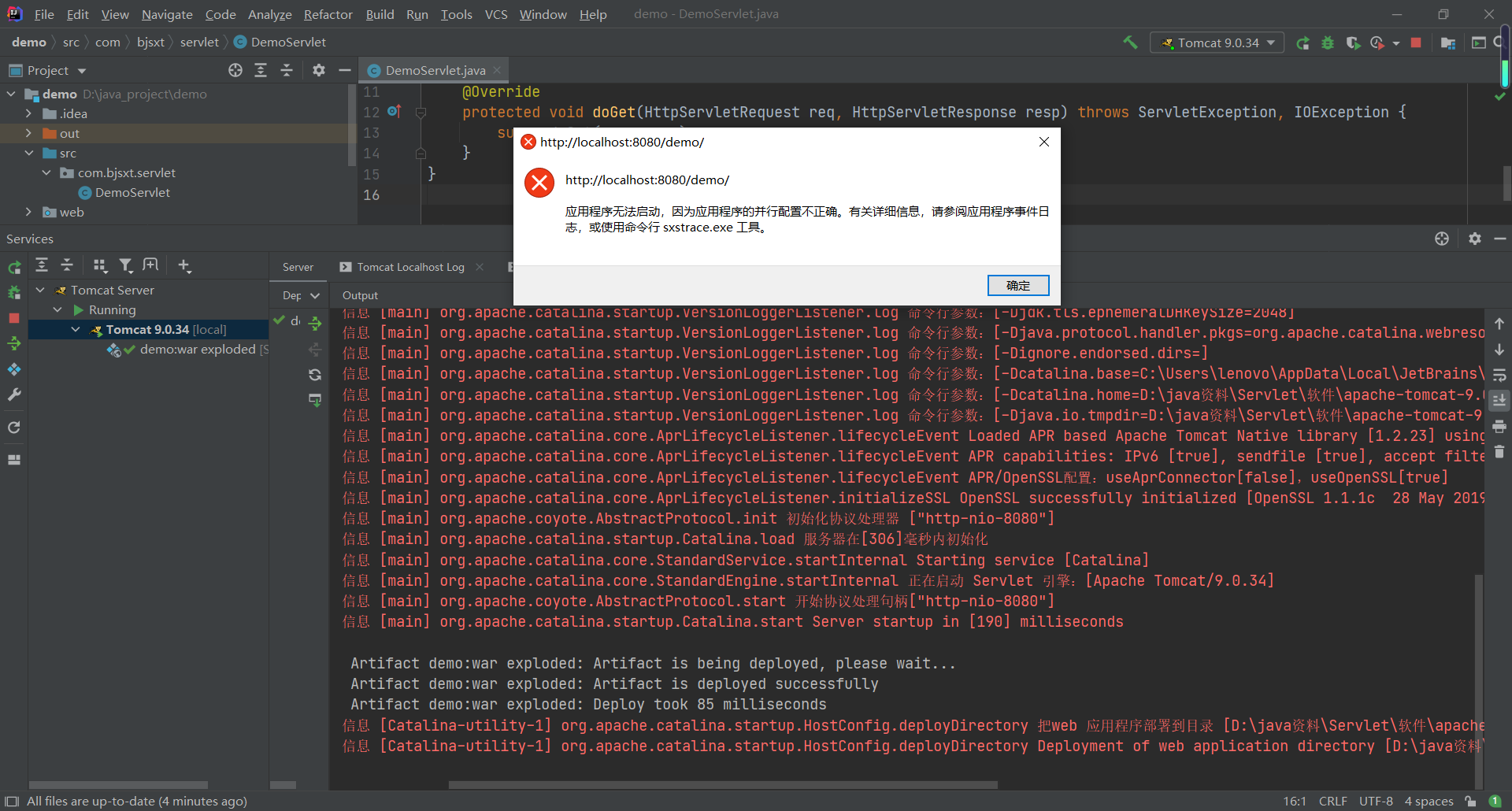Click green Deploy arrow beside the deployment

click(315, 323)
